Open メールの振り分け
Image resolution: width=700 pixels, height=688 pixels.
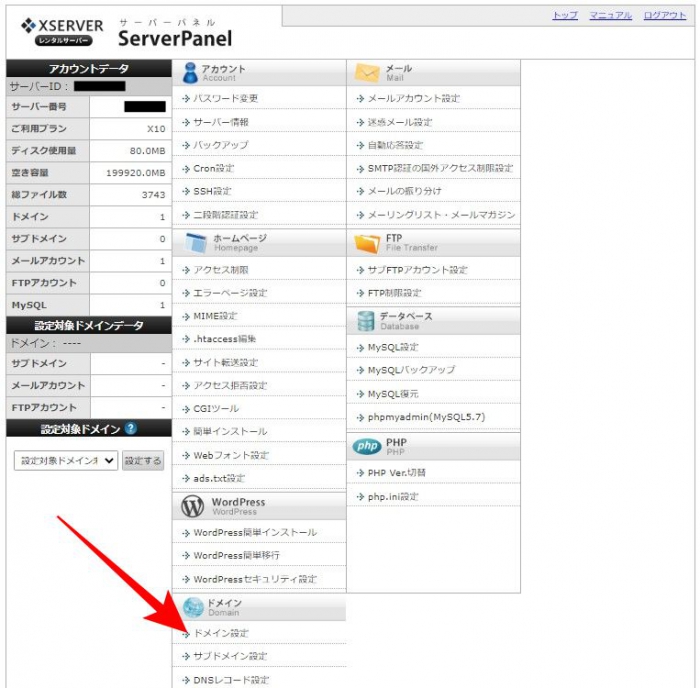pyautogui.click(x=404, y=191)
